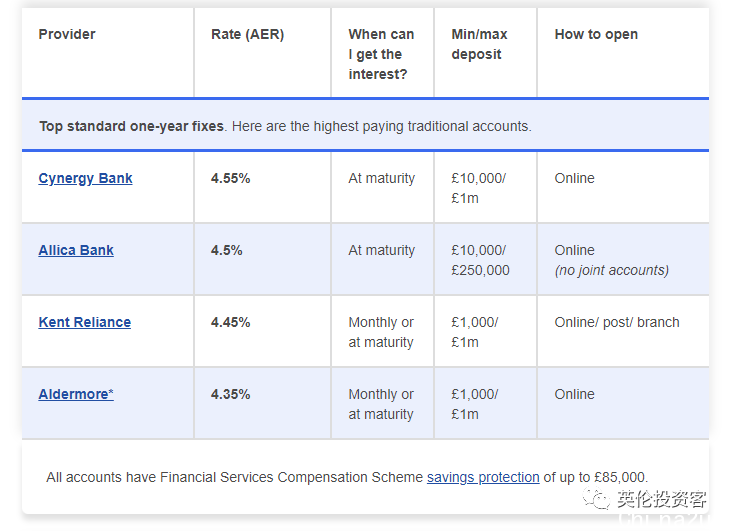The width and height of the screenshot is (730, 531).
Task: Select the no joint accounts note
Action: point(612,270)
